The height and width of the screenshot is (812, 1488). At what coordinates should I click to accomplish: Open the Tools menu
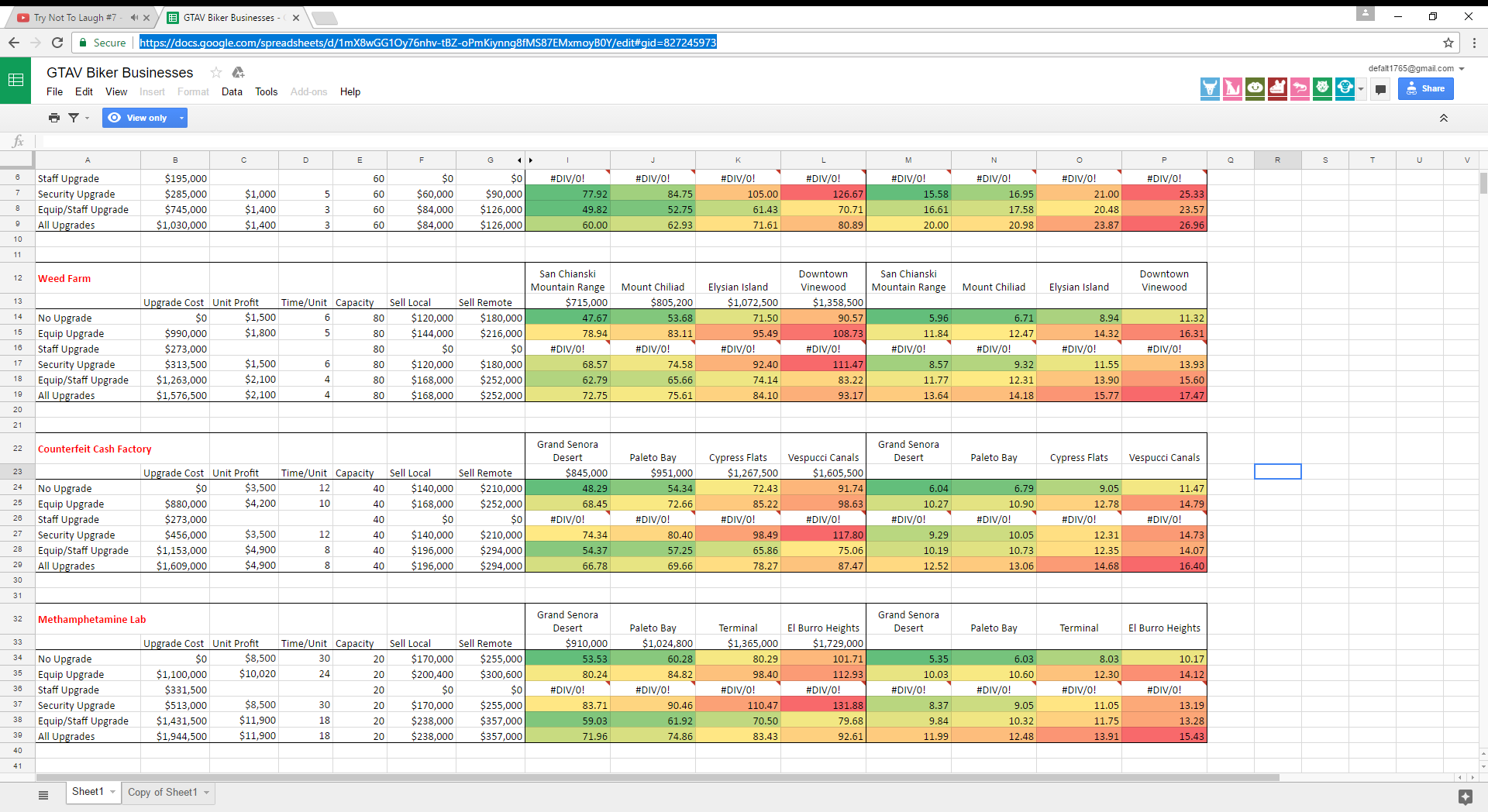pos(266,91)
